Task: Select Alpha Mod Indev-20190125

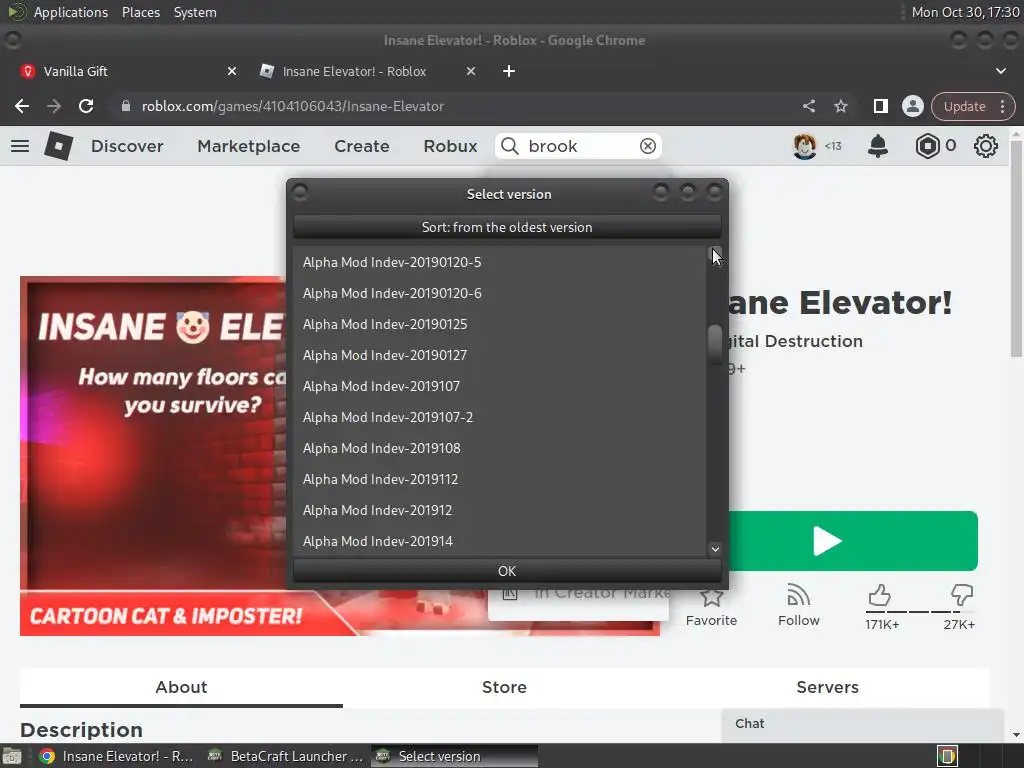Action: [500, 324]
